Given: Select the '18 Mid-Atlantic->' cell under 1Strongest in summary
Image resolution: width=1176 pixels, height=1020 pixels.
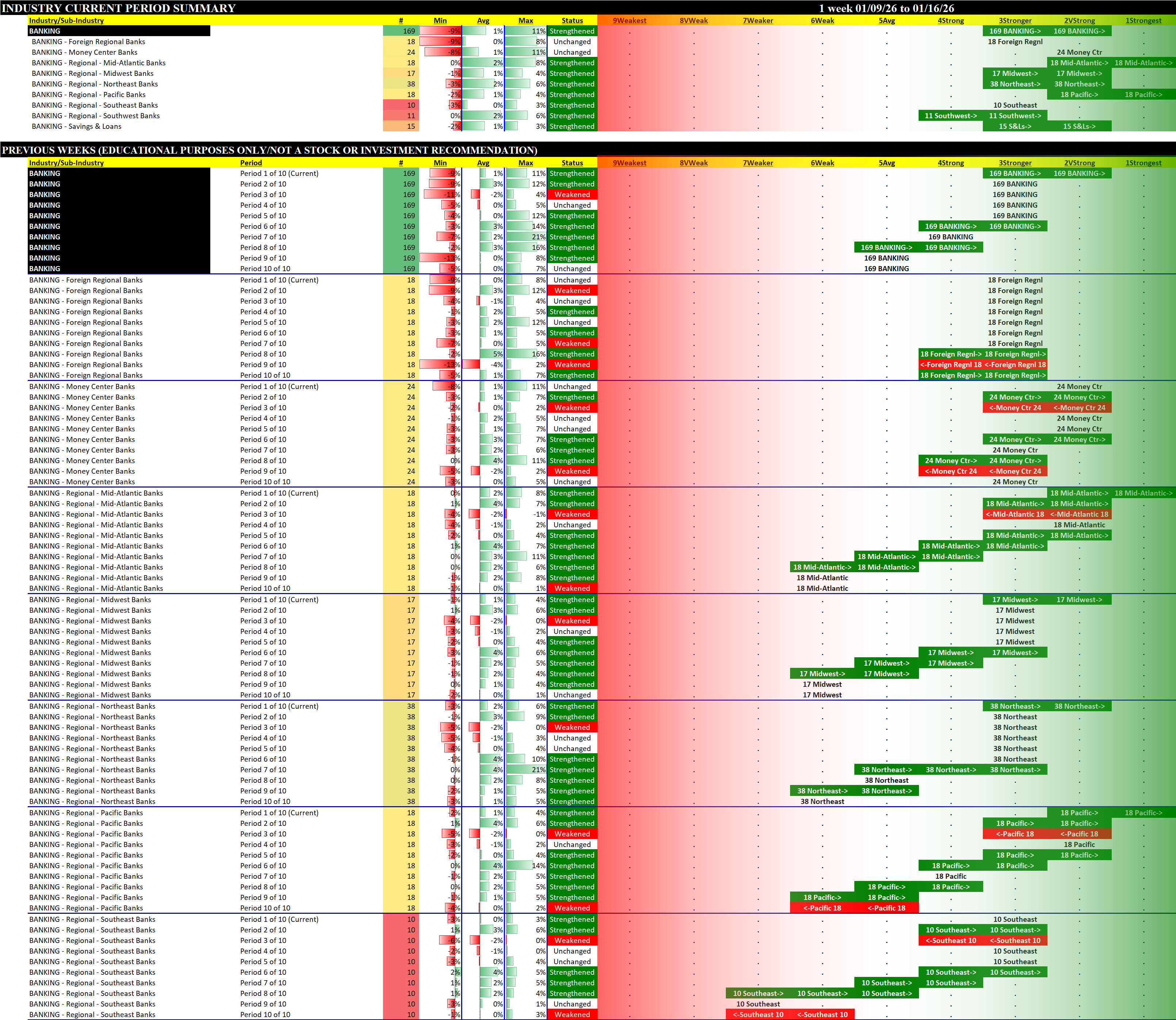Looking at the screenshot, I should click(1143, 63).
